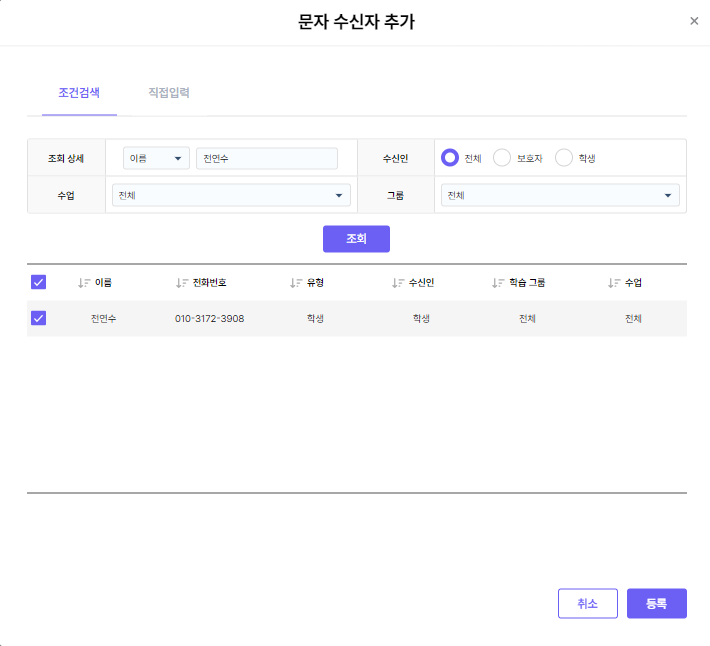
Task: Uncheck the row checkbox for 전민수
Action: [x=39, y=318]
